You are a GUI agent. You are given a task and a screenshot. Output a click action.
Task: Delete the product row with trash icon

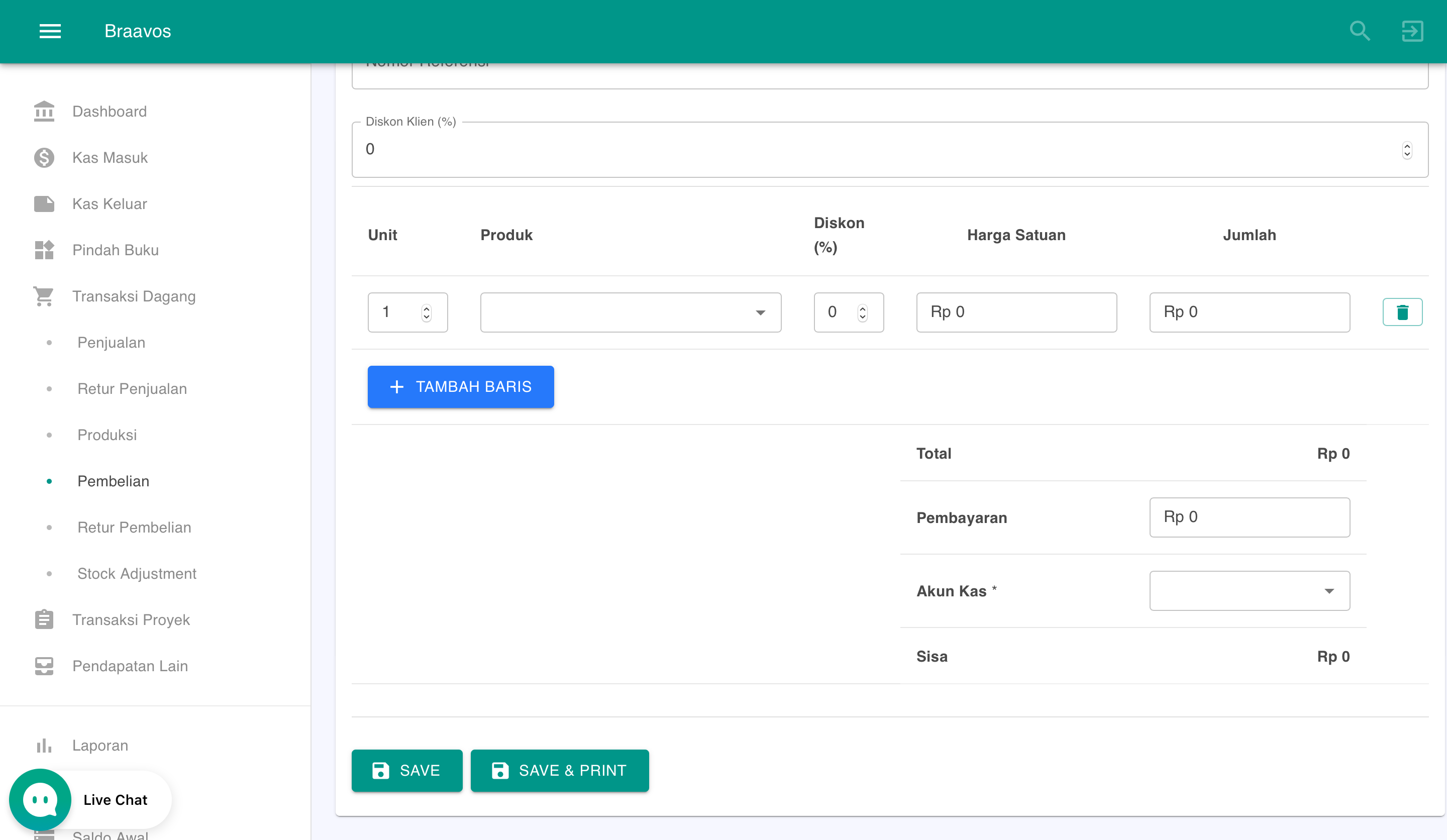click(x=1402, y=312)
